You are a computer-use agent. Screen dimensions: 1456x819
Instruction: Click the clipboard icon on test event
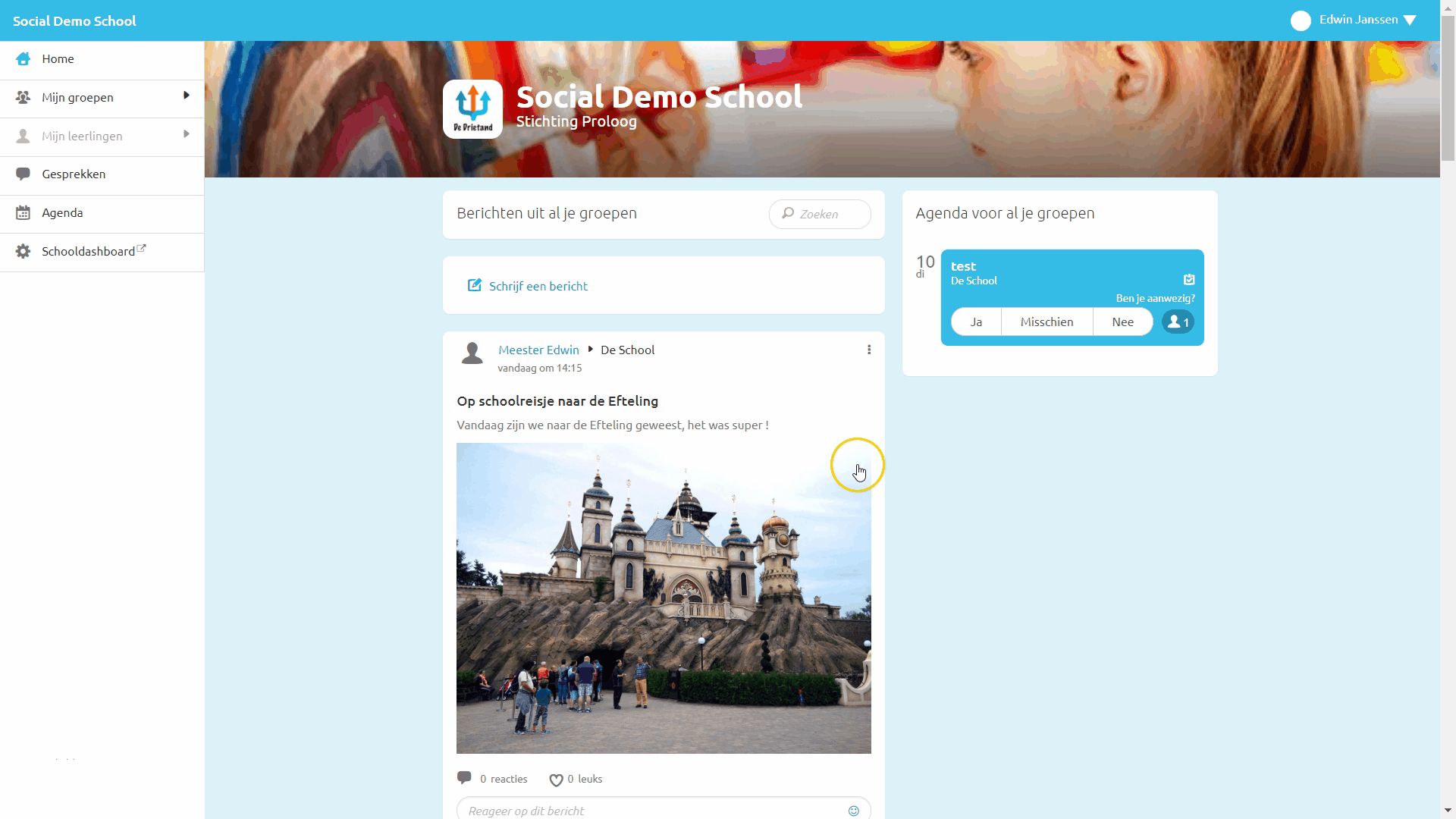1189,280
